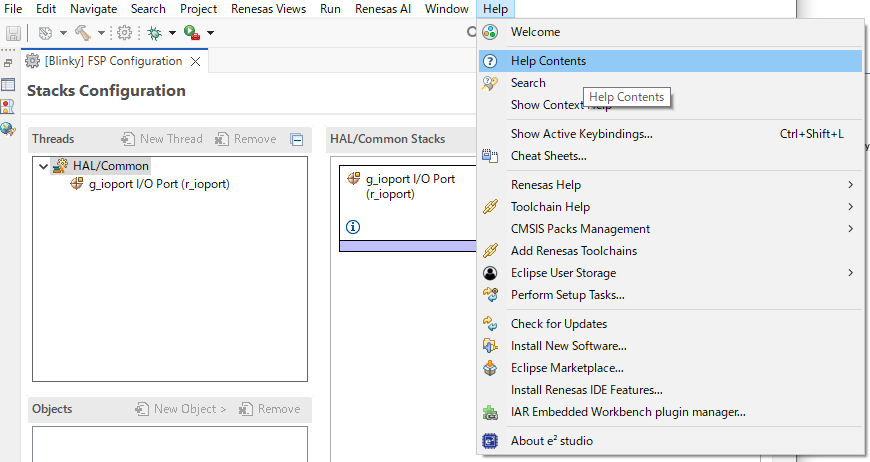The image size is (870, 462).
Task: Expand the Renesas Help submenu
Action: pyautogui.click(x=670, y=185)
